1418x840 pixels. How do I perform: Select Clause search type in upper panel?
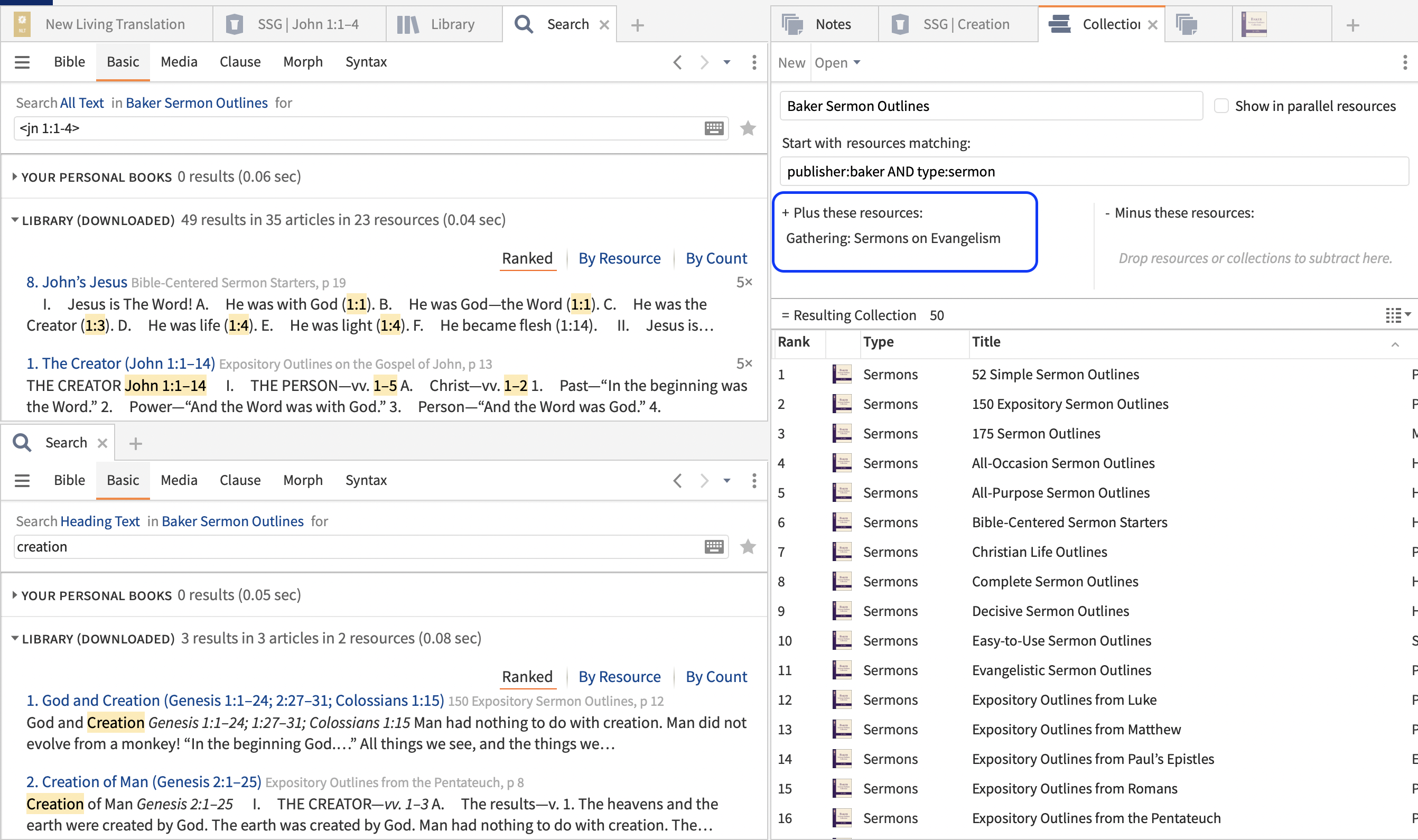240,62
